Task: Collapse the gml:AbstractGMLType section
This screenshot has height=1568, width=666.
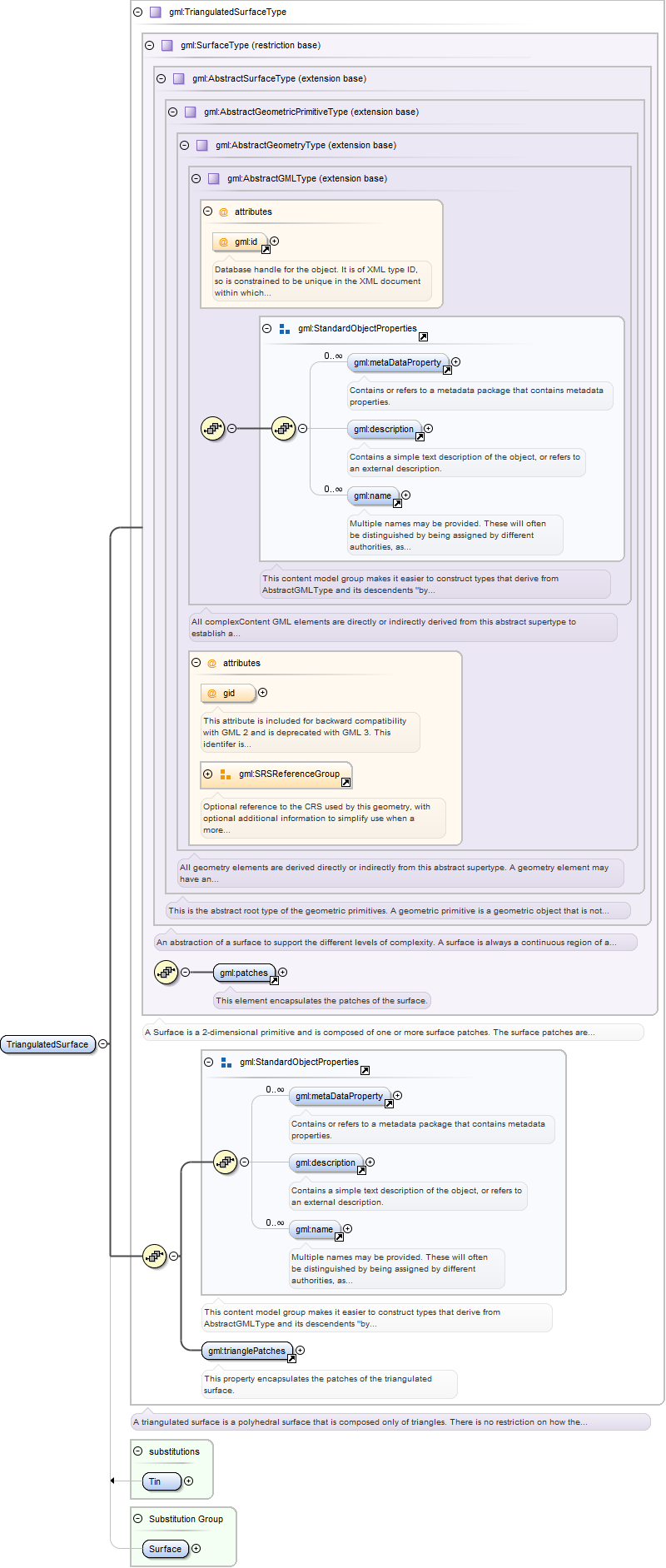Action: [x=196, y=179]
